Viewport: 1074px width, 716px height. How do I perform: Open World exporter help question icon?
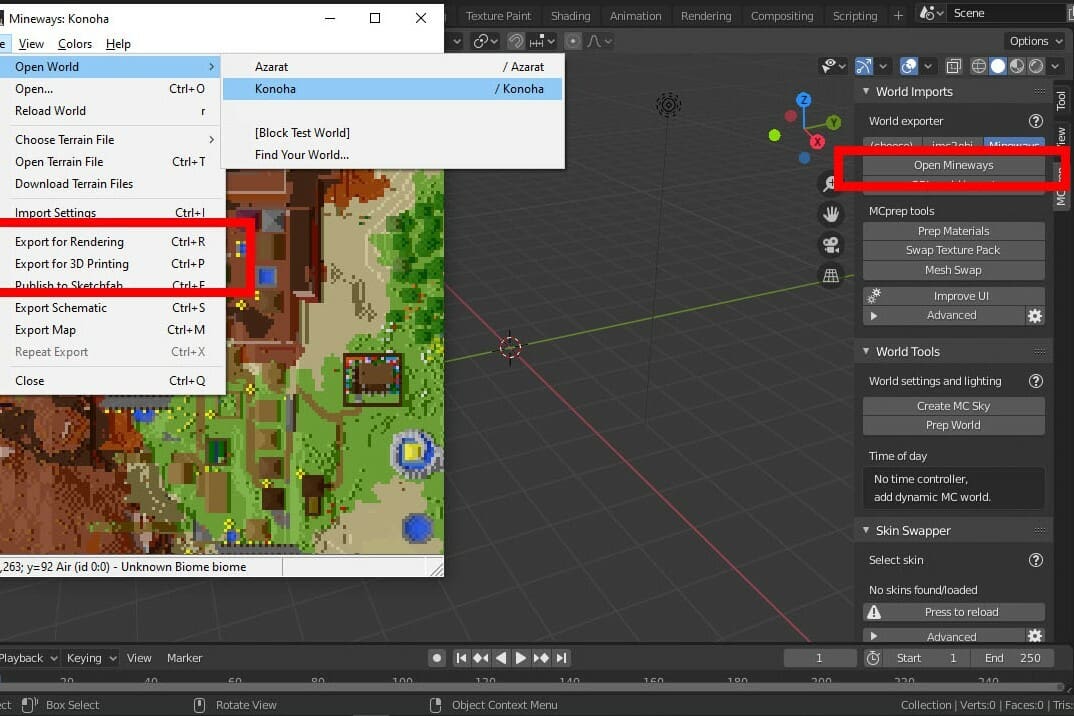(x=1036, y=121)
